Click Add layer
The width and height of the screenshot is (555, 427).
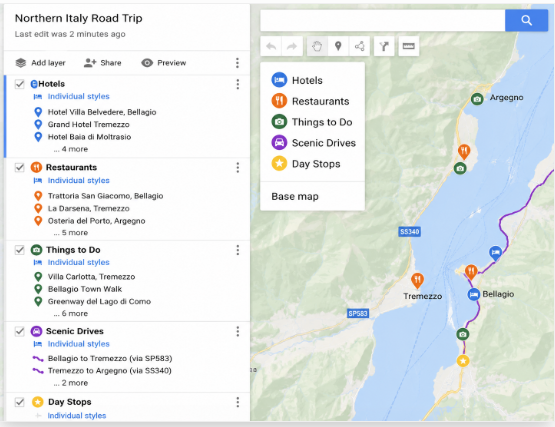pyautogui.click(x=40, y=63)
